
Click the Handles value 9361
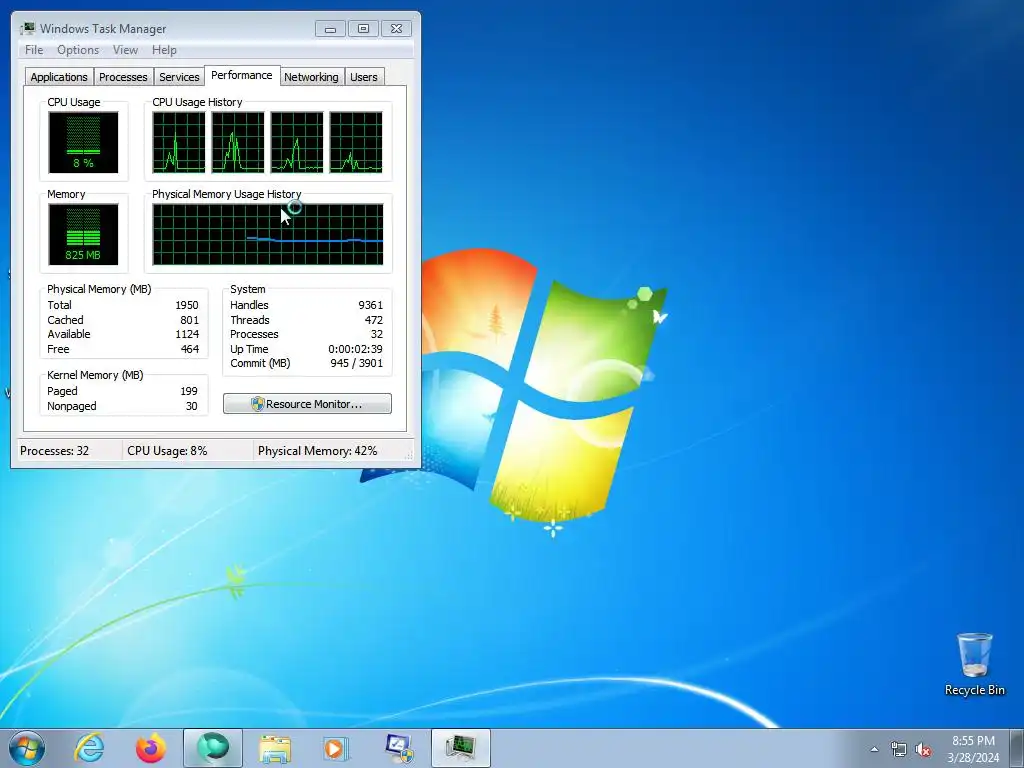click(x=370, y=305)
